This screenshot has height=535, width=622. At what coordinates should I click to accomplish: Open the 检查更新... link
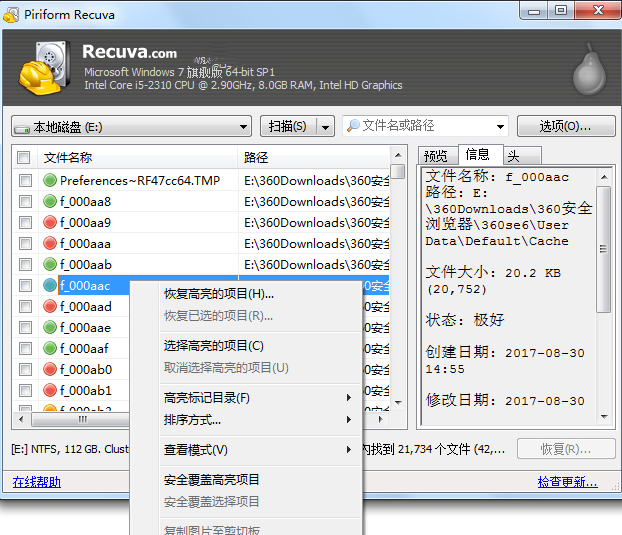tap(567, 482)
